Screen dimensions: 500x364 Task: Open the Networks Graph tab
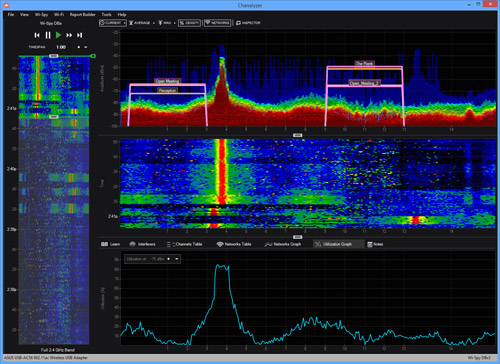pyautogui.click(x=283, y=244)
